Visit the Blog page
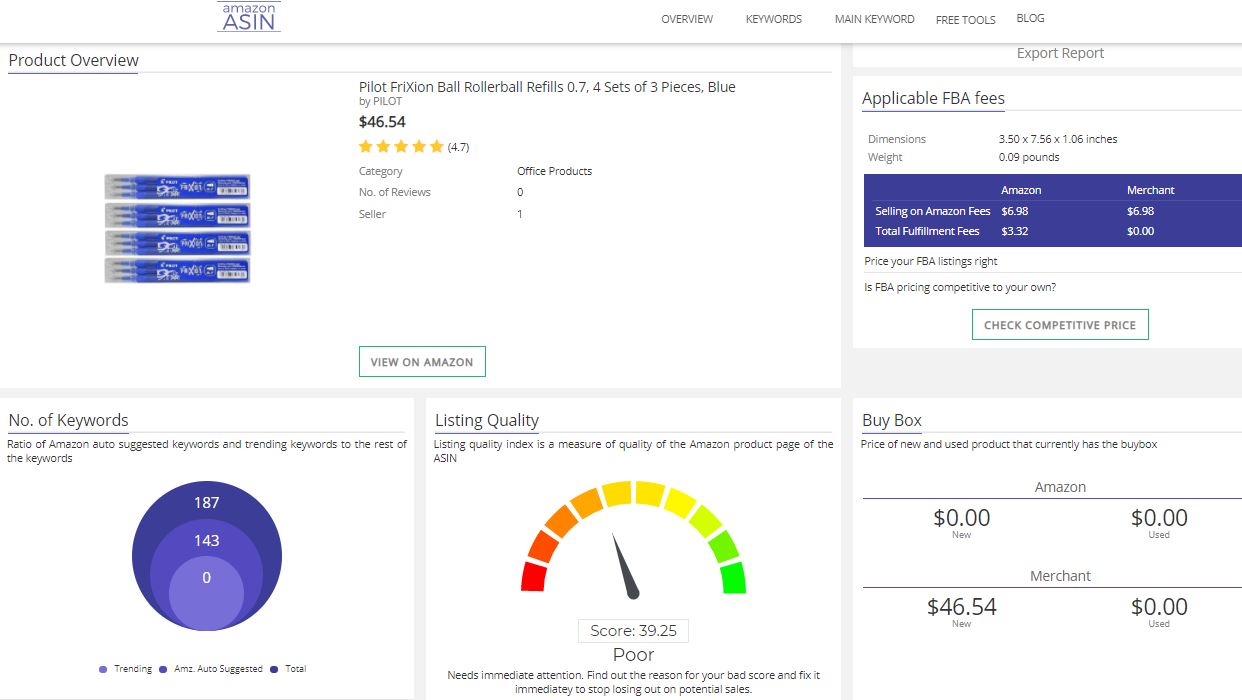 (1030, 18)
